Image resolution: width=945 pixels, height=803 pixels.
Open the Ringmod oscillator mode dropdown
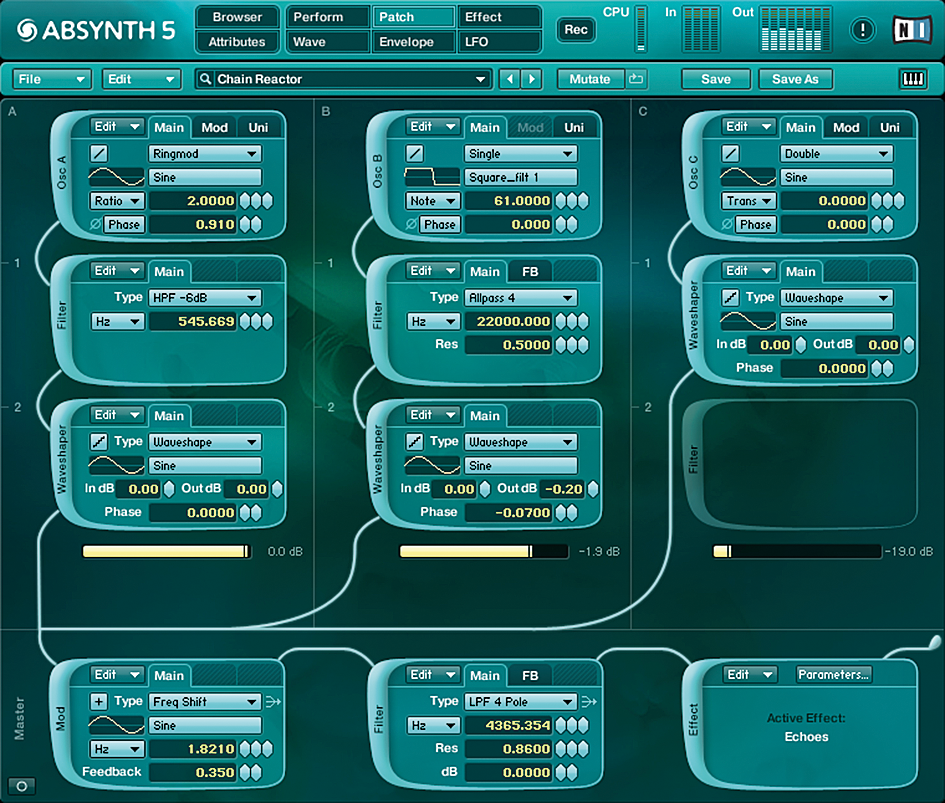click(x=204, y=153)
